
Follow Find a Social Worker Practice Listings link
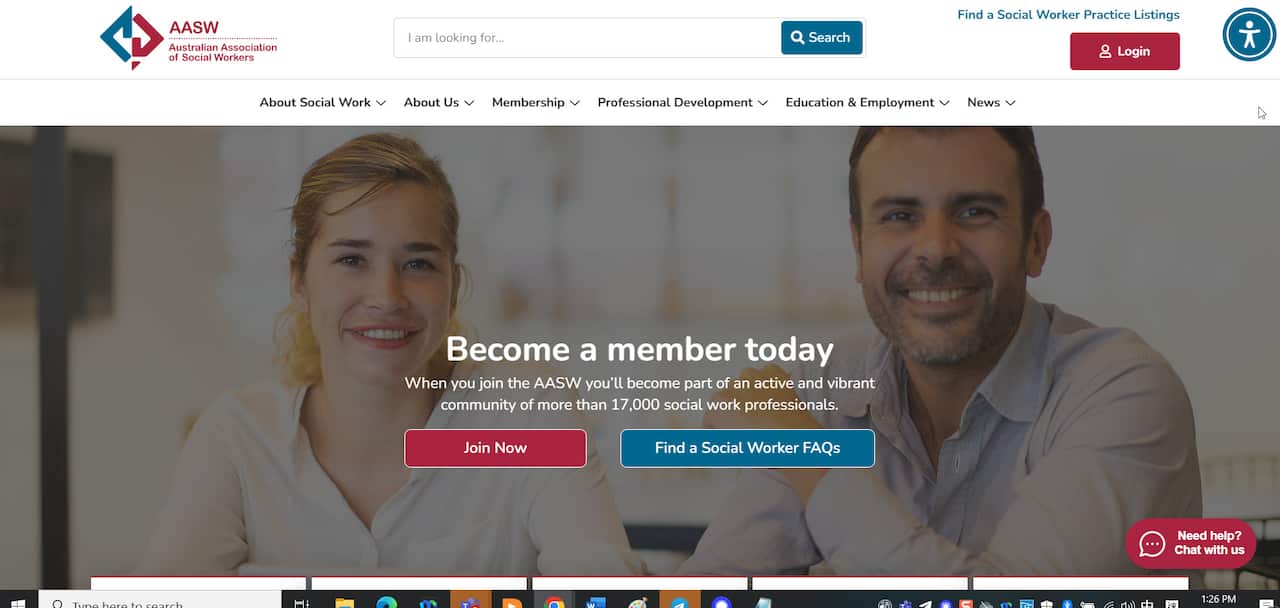click(1068, 15)
